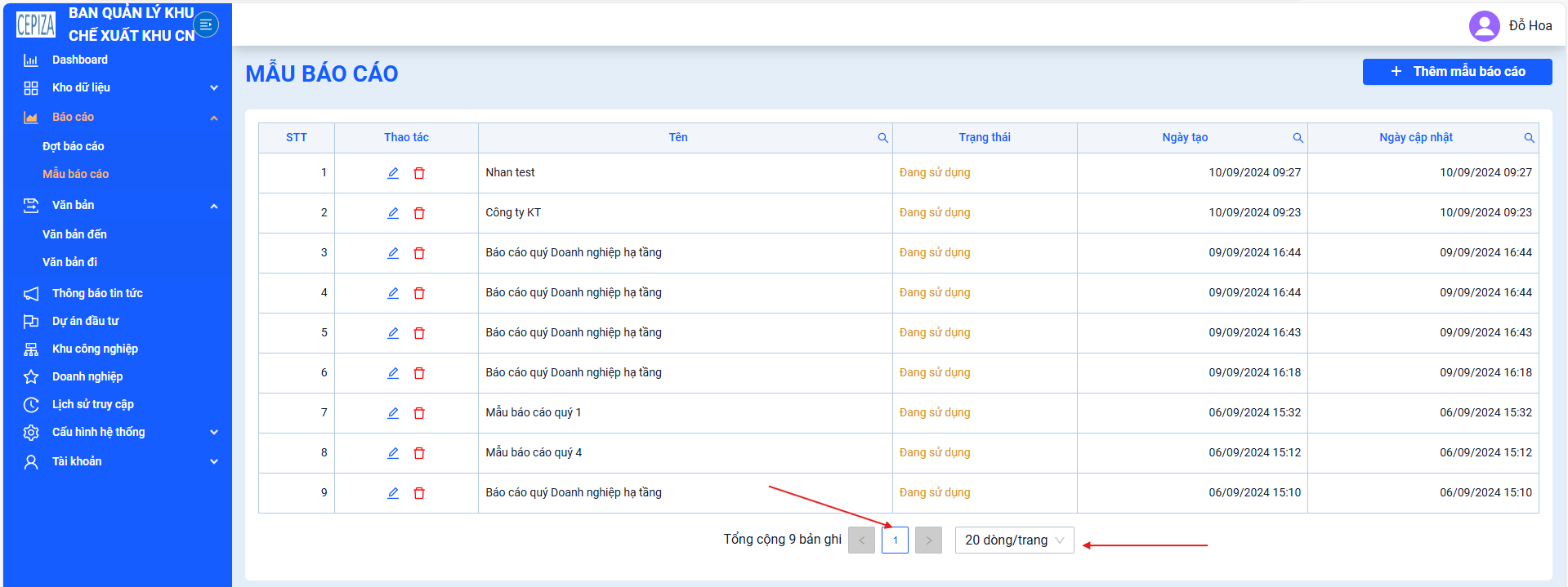Click edit pencil in row 3
1568x587 pixels.
point(393,253)
